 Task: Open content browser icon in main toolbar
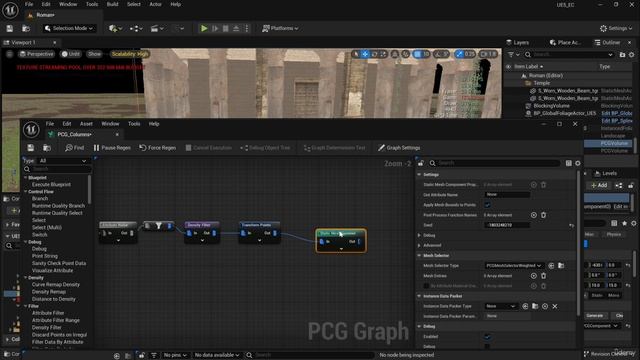(x=26, y=28)
